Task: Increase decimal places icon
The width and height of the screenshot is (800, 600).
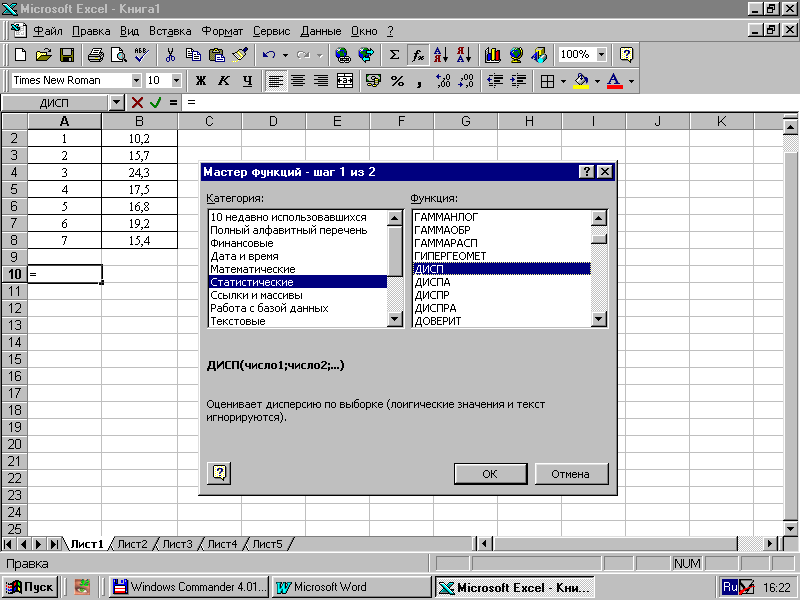Action: [x=443, y=81]
